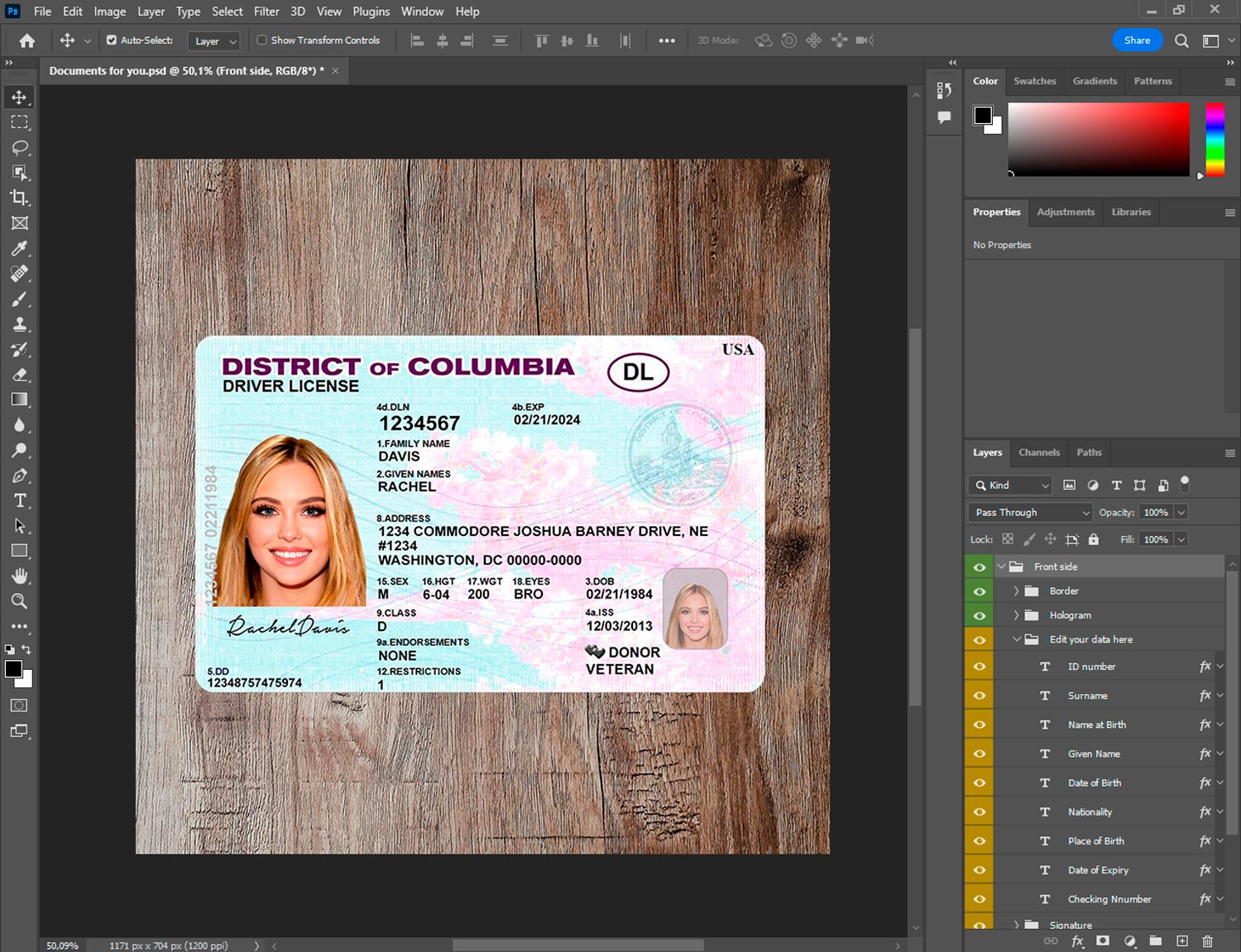Open the Pass Through blend mode dropdown
This screenshot has width=1241, height=952.
click(1030, 512)
